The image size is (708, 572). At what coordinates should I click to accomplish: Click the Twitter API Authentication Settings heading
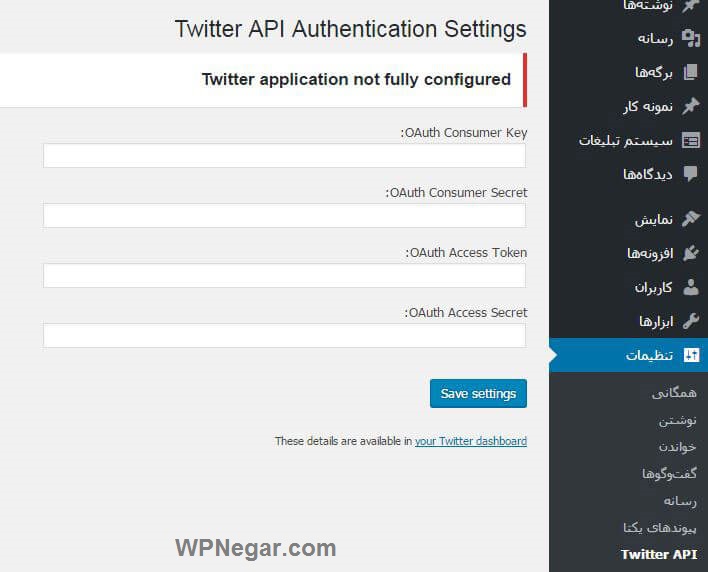click(350, 29)
